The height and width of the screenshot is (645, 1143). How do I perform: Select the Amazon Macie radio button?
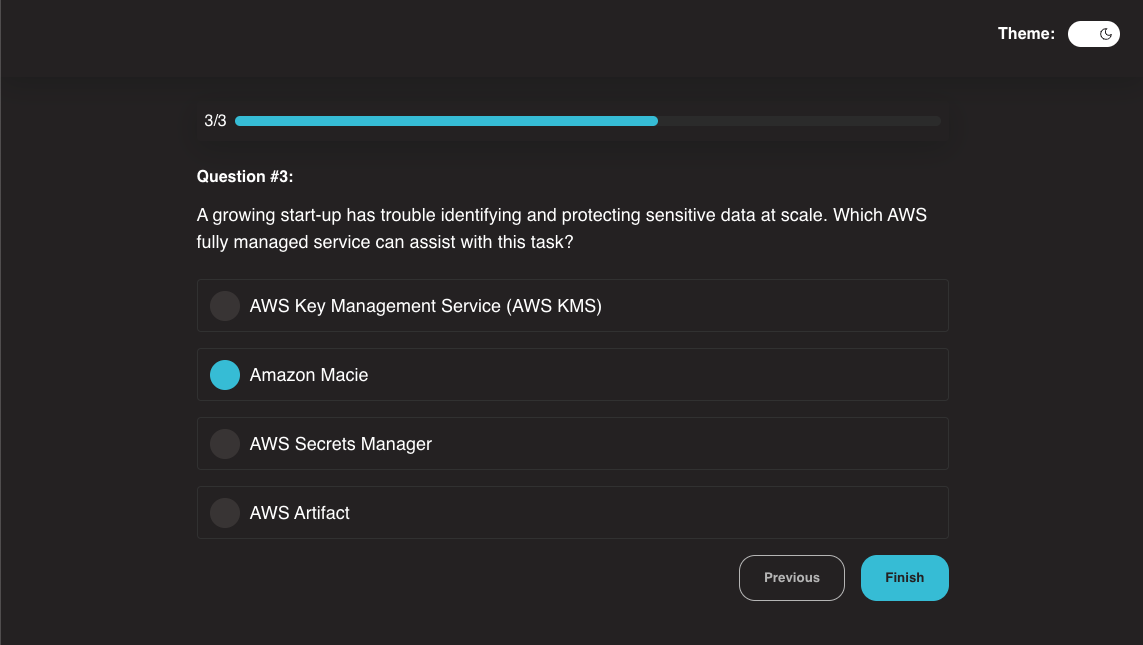coord(225,375)
